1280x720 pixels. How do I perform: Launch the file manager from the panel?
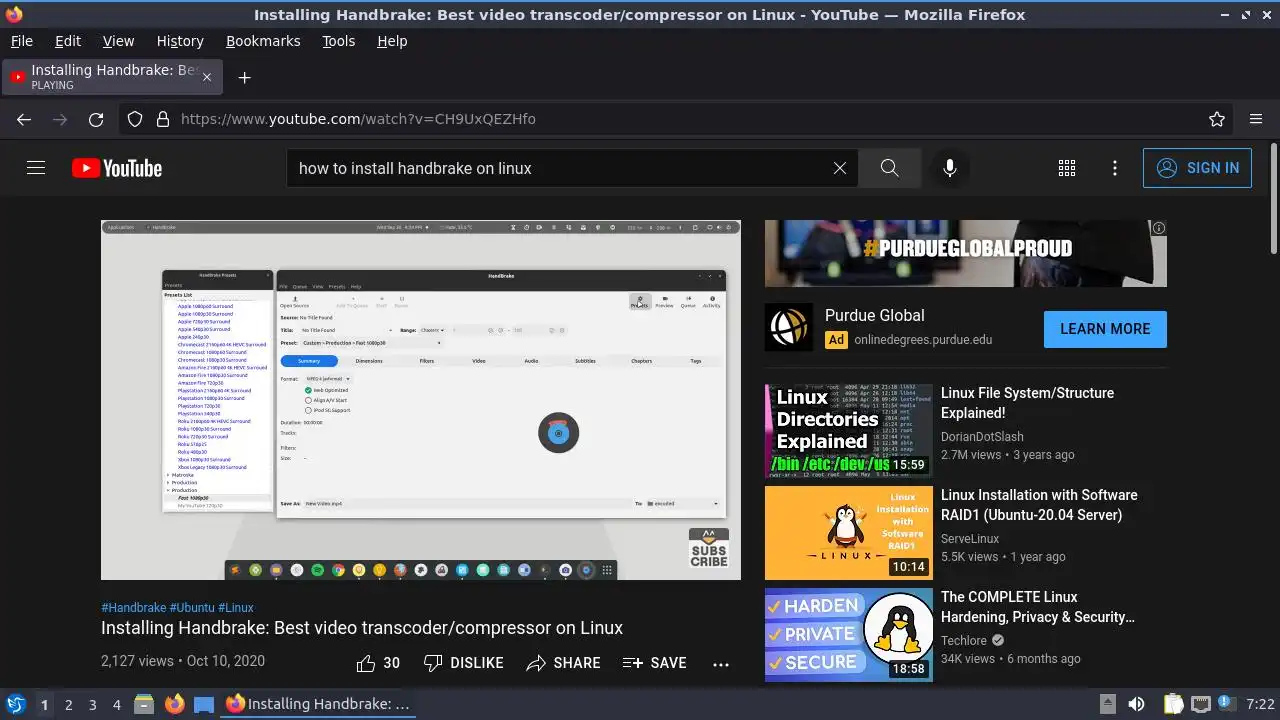click(x=144, y=704)
